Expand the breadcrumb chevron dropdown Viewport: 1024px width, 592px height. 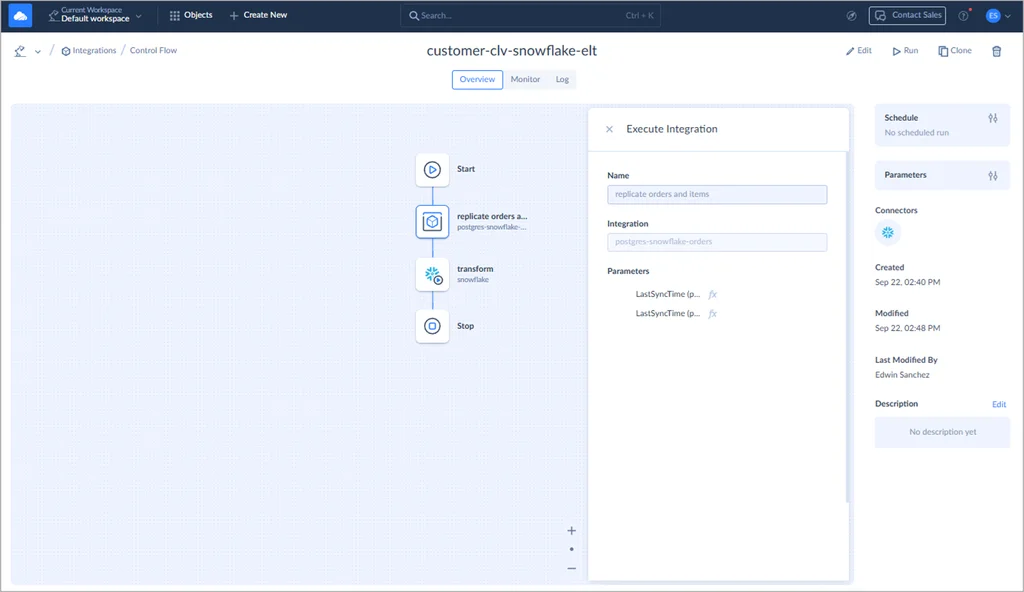coord(38,52)
